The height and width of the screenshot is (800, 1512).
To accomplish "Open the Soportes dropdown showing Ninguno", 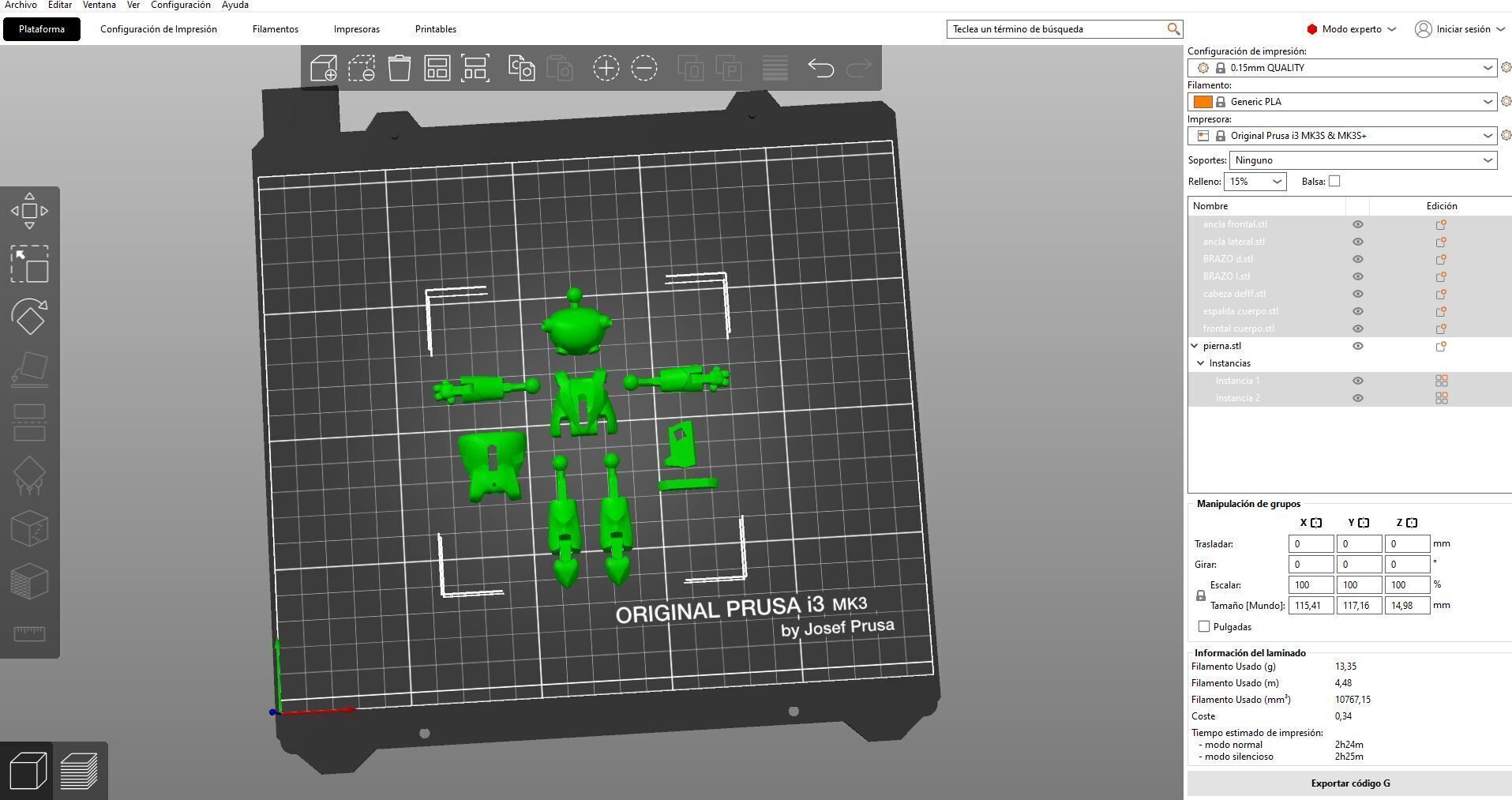I will [x=1363, y=160].
